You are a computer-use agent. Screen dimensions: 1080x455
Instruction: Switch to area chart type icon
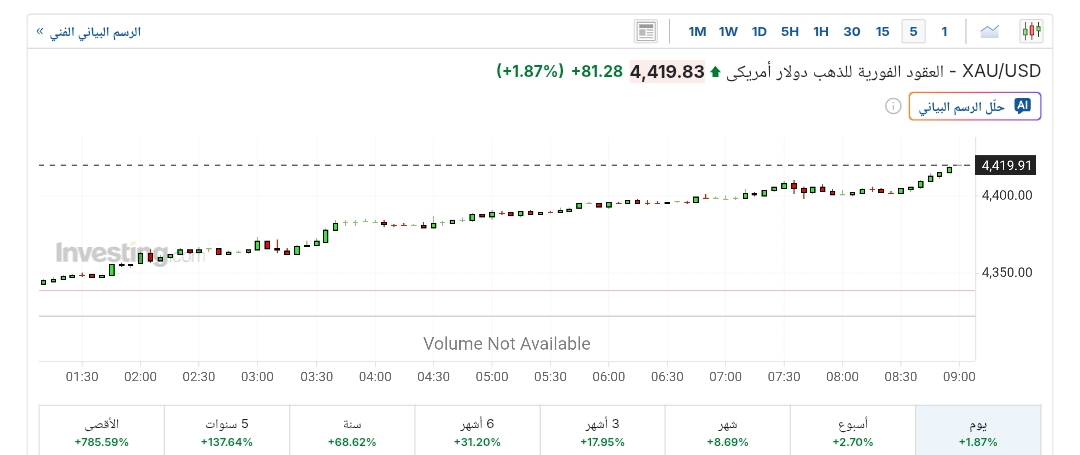point(990,31)
